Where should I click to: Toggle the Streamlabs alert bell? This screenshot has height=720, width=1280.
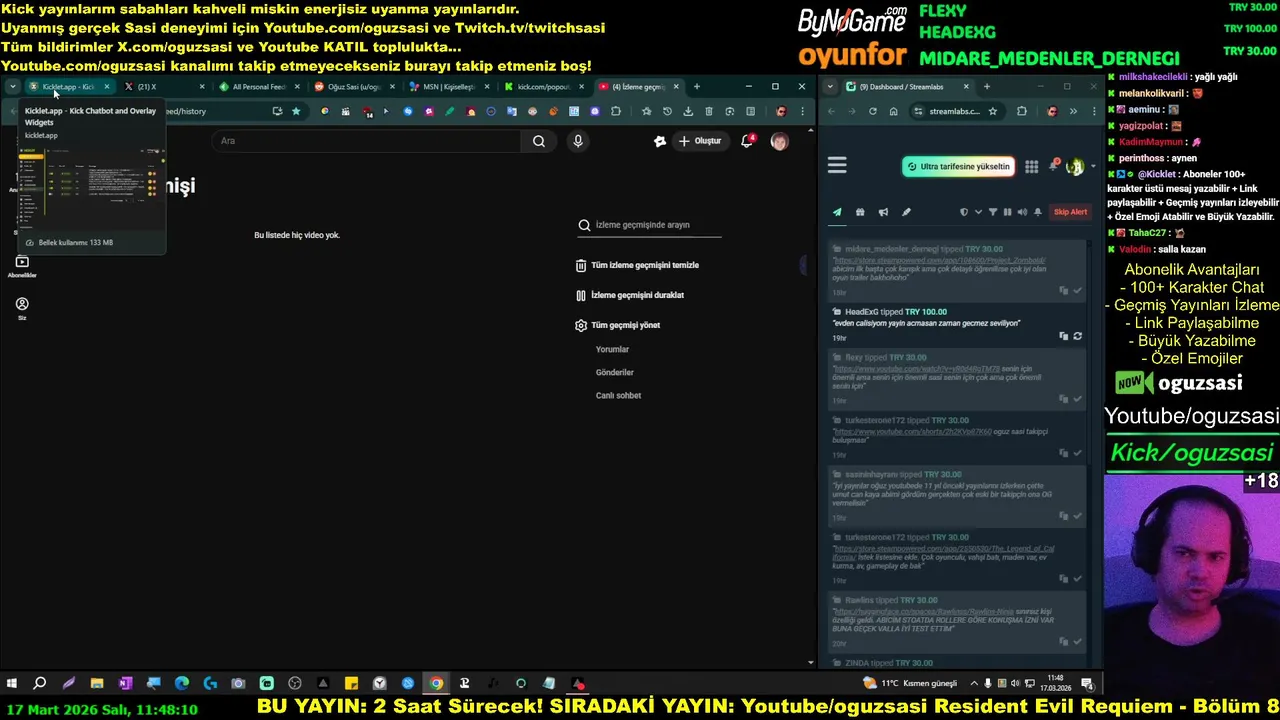click(x=1037, y=212)
